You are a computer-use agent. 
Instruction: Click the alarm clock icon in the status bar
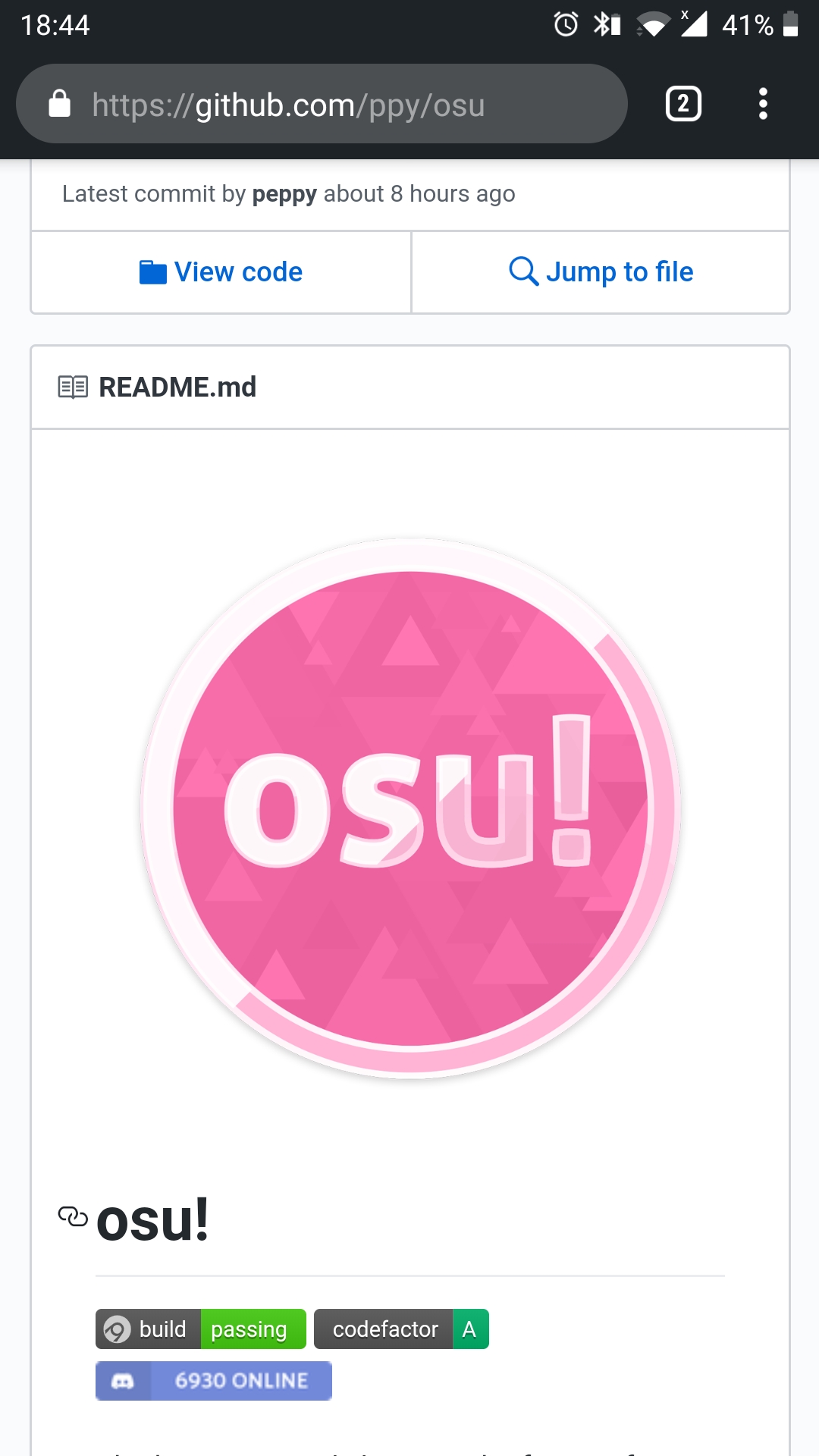point(564,25)
